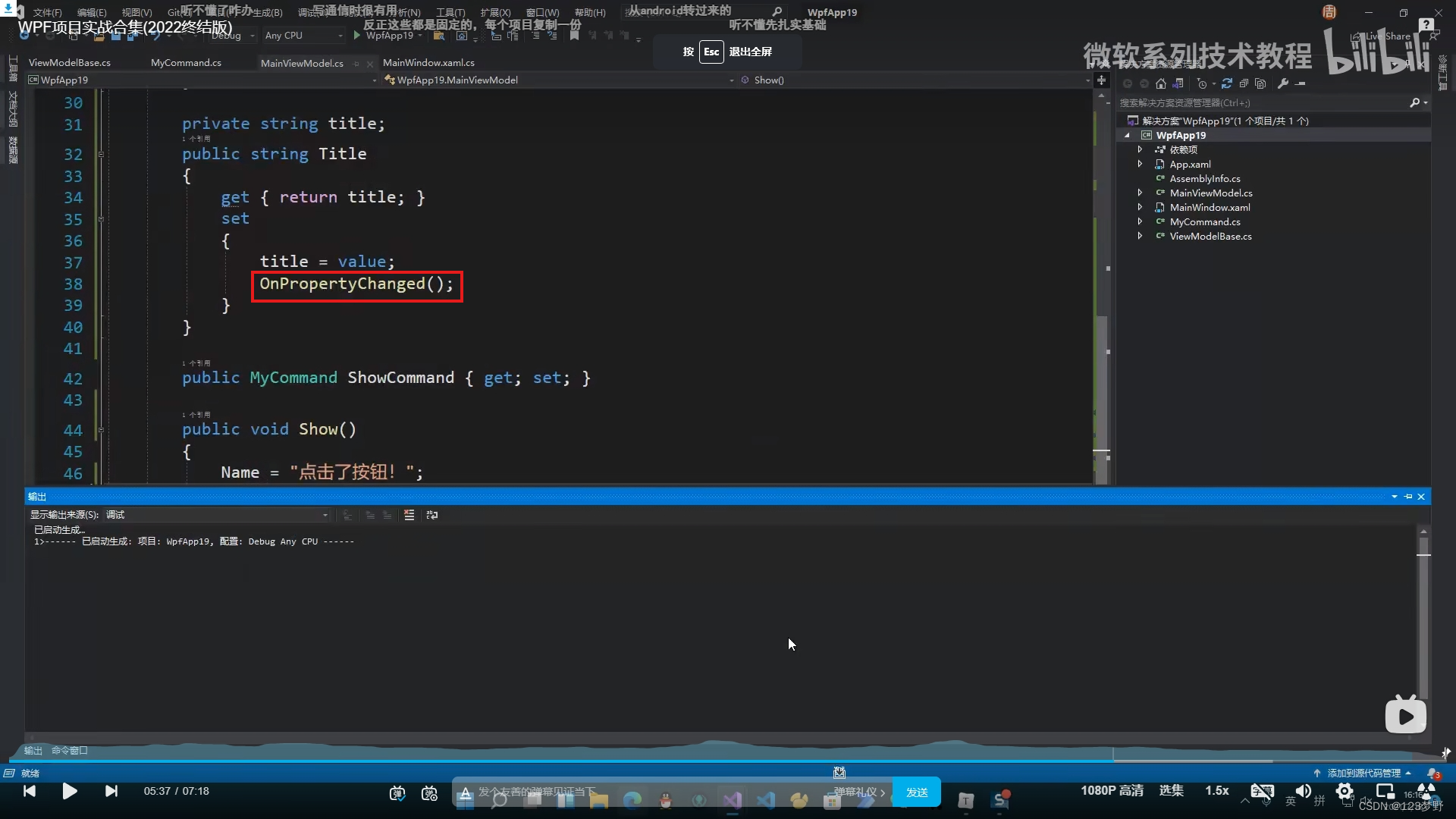Mute the video with volume icon
The image size is (1456, 819).
click(x=1303, y=791)
